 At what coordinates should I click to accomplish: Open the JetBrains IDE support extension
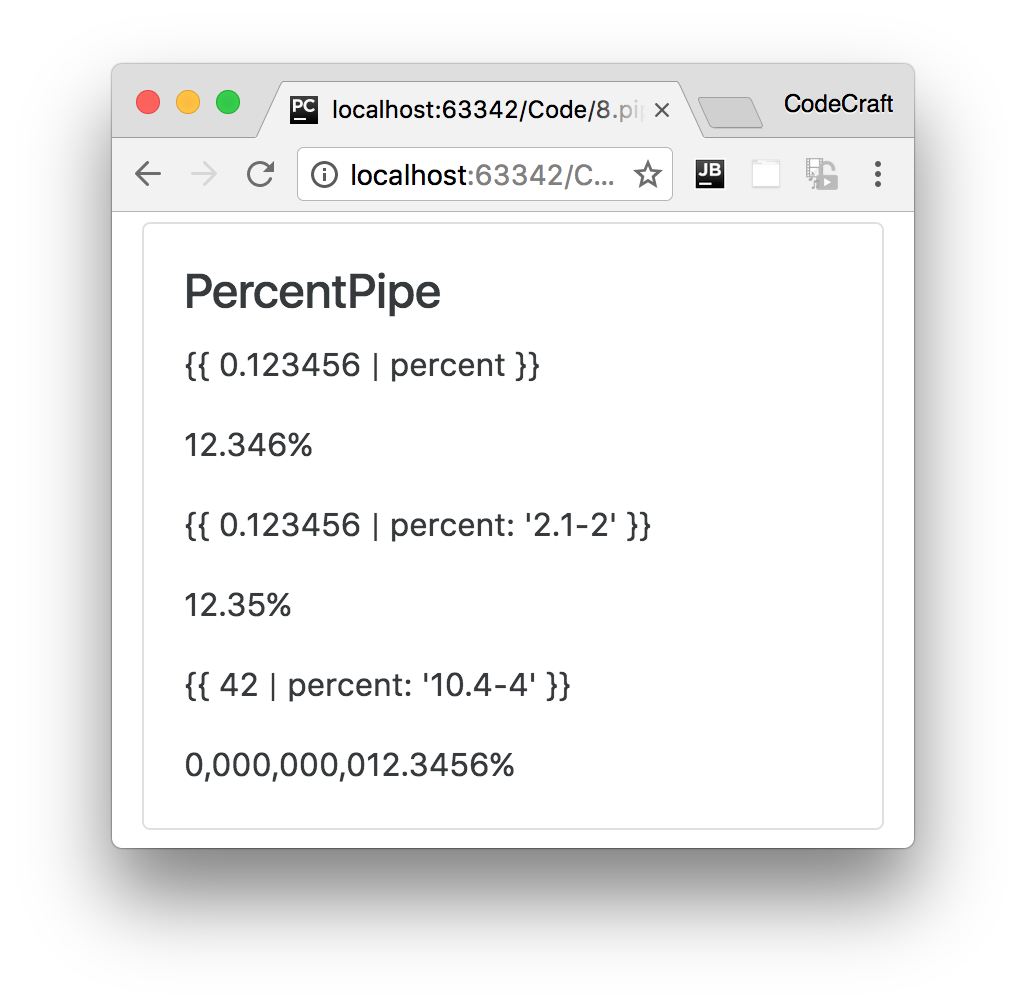tap(709, 174)
